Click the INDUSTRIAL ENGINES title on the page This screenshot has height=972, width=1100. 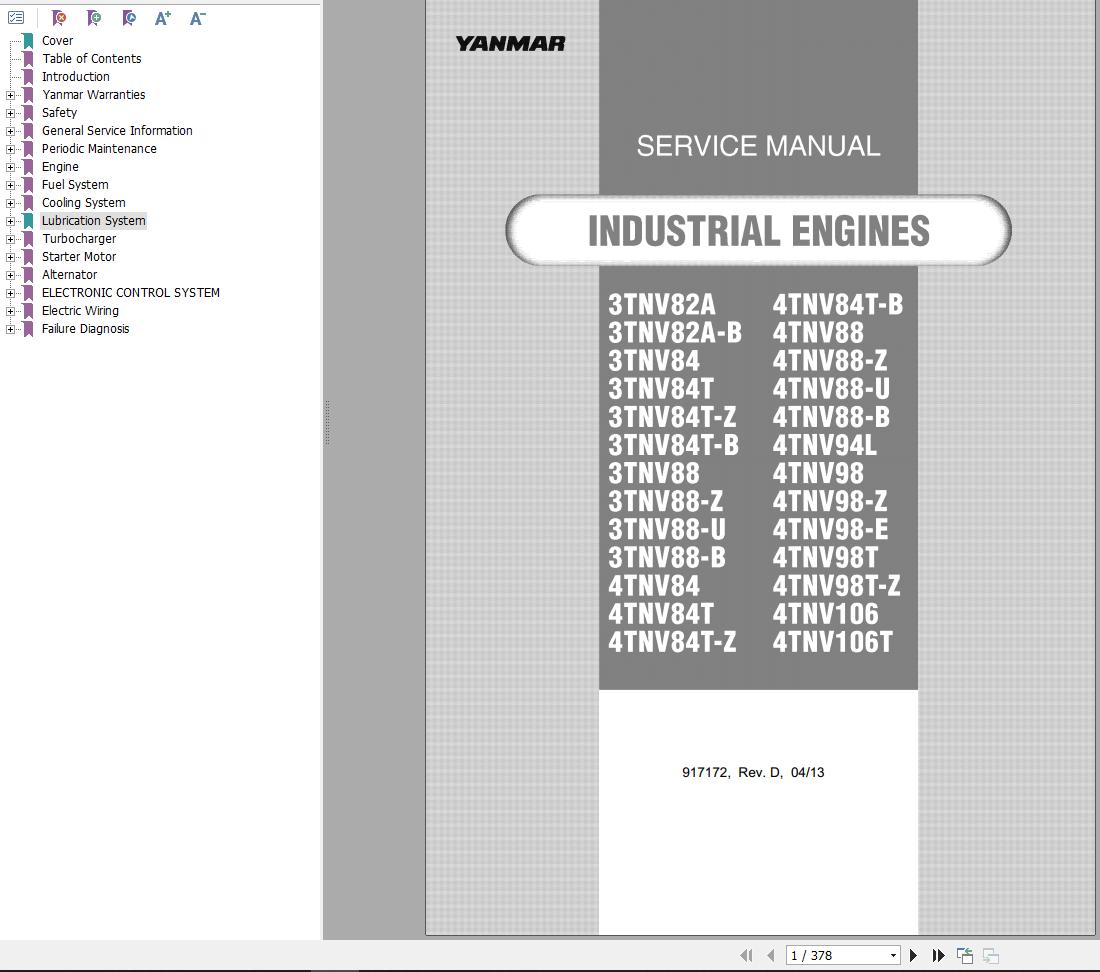coord(758,231)
